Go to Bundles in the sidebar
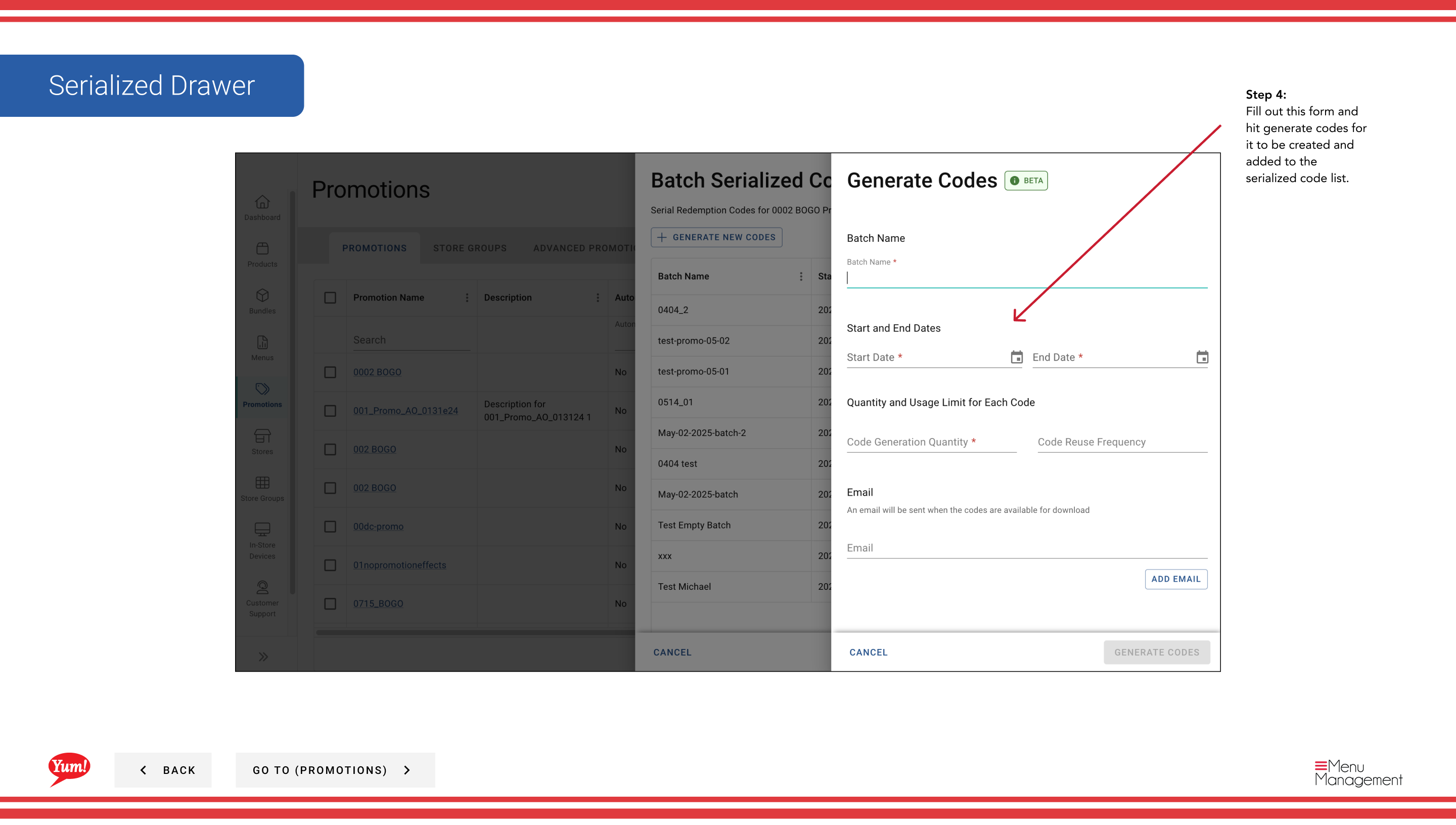The width and height of the screenshot is (1456, 825). pyautogui.click(x=262, y=301)
